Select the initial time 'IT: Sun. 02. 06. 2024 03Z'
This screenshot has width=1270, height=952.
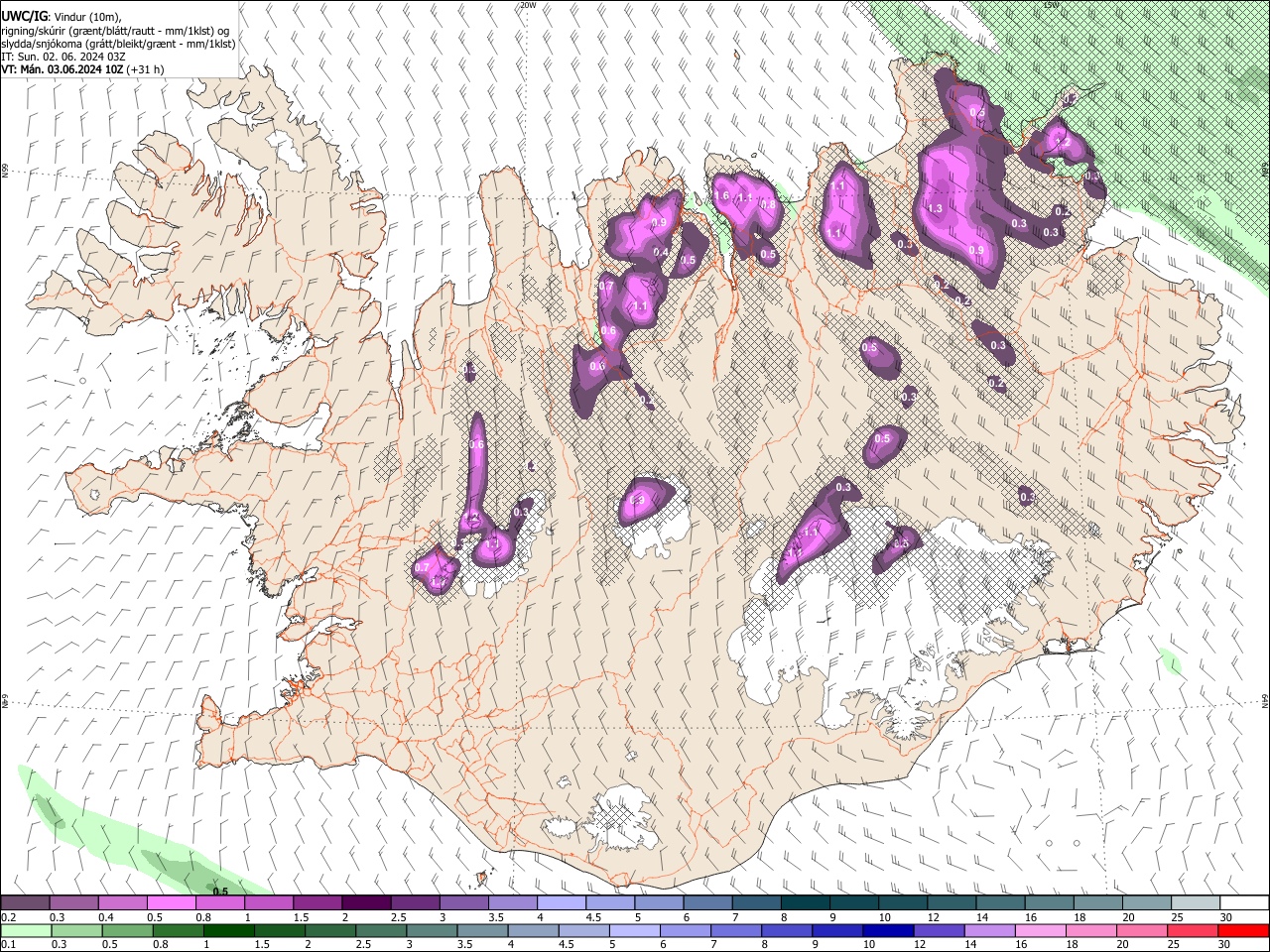(x=63, y=57)
